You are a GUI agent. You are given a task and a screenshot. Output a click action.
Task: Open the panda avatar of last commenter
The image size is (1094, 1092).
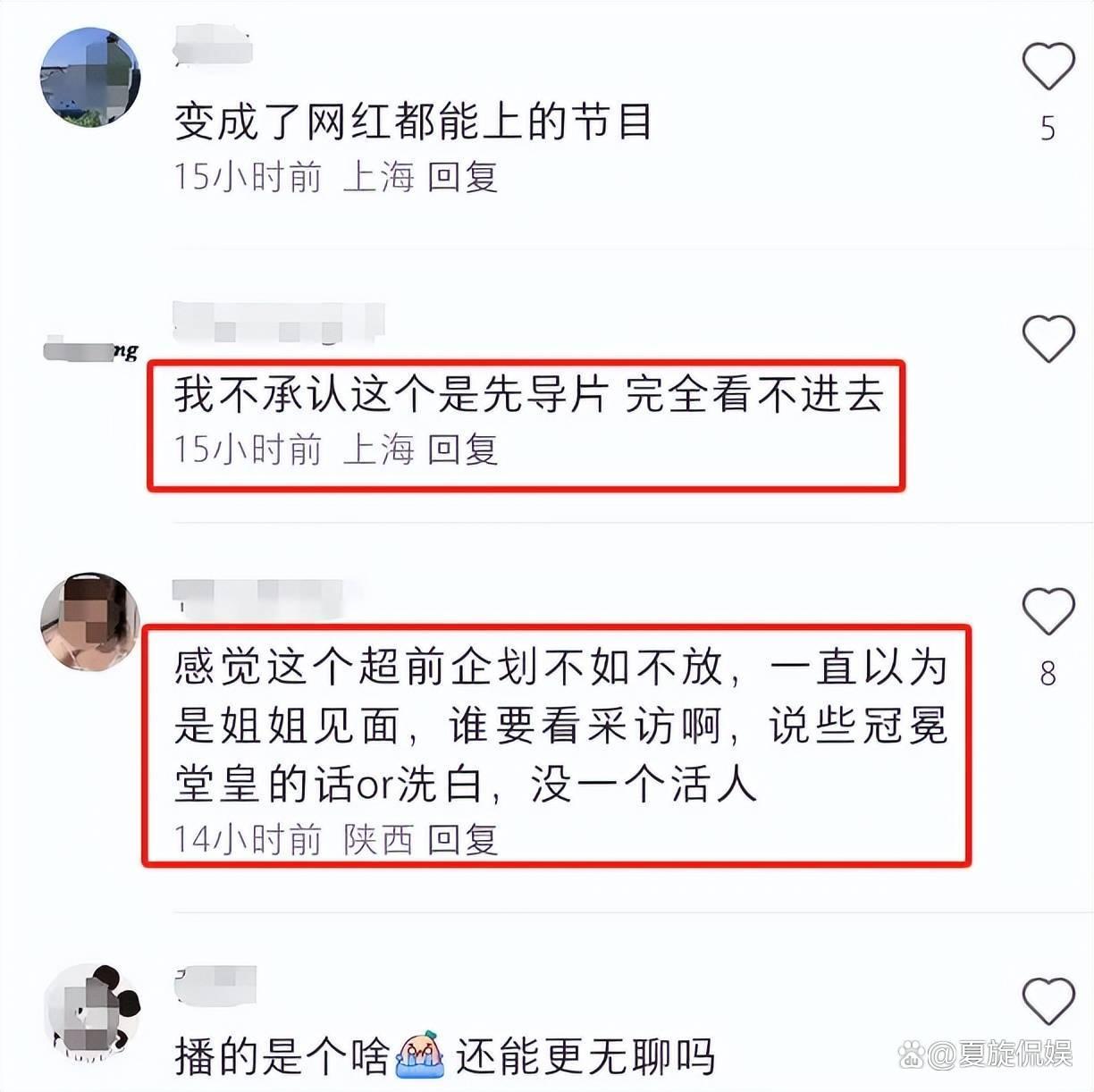coord(93,1012)
